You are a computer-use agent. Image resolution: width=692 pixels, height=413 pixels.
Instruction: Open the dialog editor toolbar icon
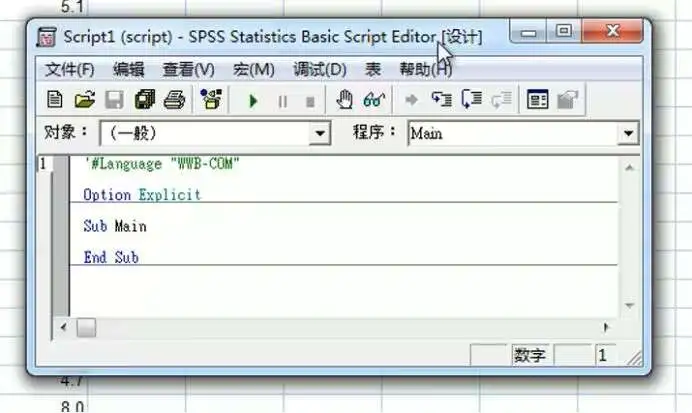[538, 100]
